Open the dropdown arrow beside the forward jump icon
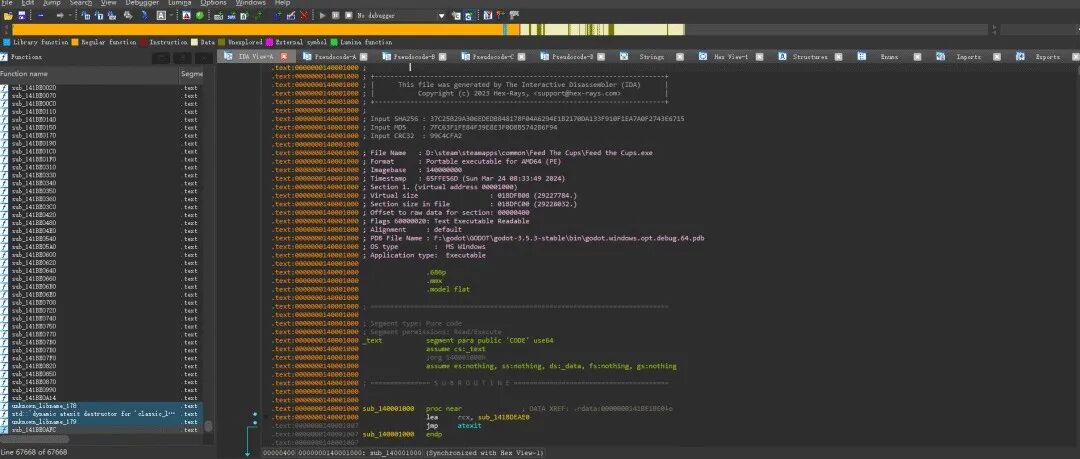Image resolution: width=1080 pixels, height=459 pixels. [70, 15]
